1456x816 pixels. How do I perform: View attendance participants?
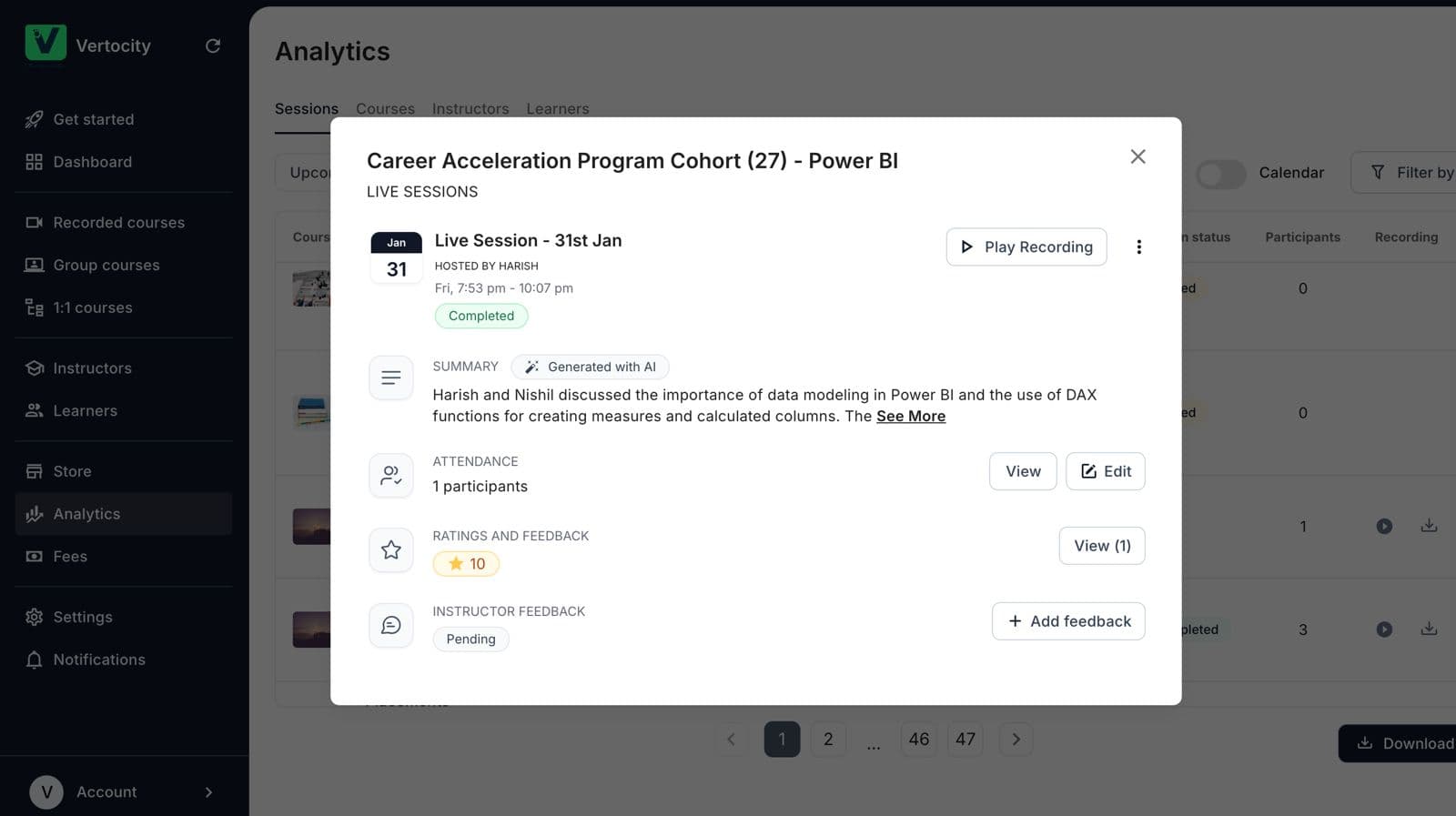(x=1023, y=471)
